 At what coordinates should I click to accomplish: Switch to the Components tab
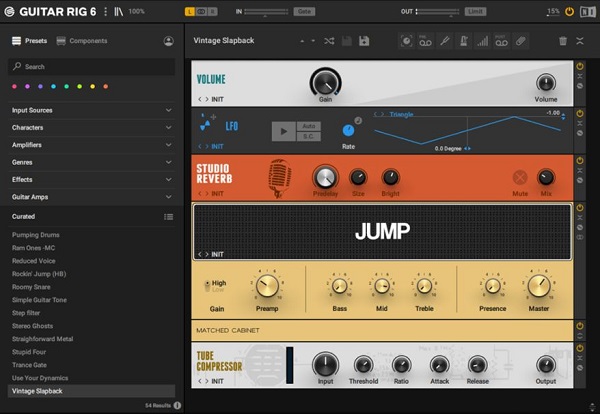coord(82,41)
